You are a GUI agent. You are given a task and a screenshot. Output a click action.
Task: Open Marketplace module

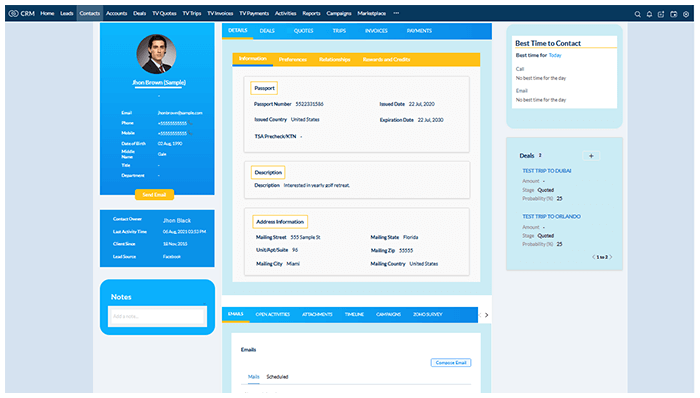pos(371,13)
